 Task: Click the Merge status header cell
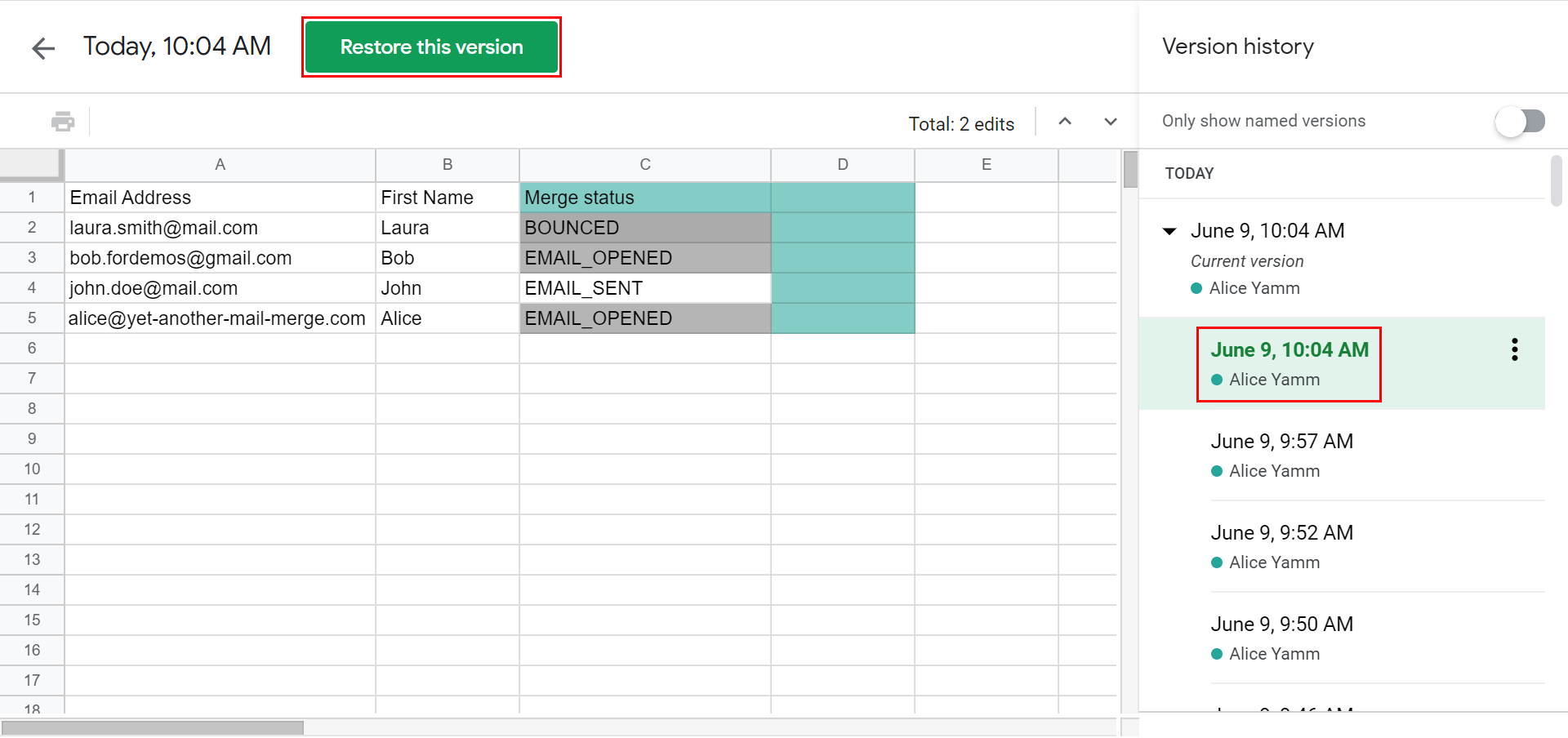645,198
